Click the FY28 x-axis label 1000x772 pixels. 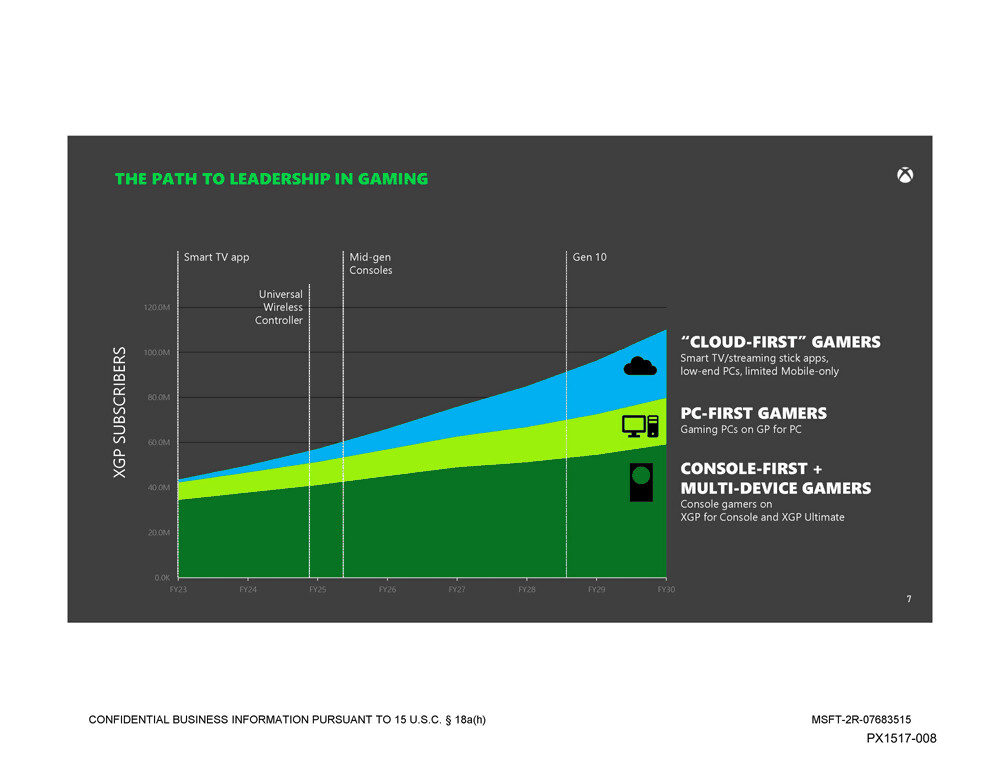coord(527,590)
